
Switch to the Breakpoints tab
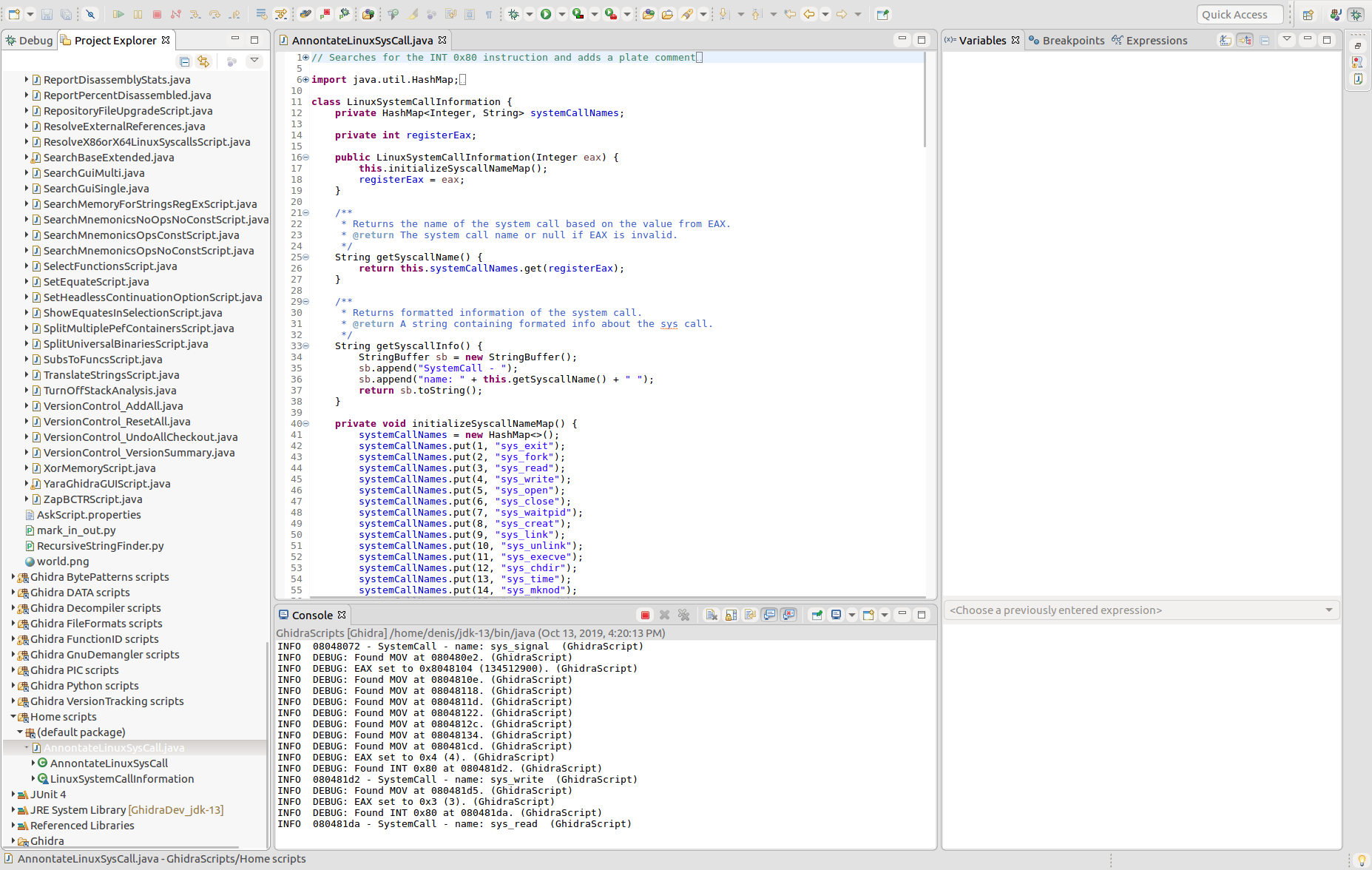pos(1072,41)
